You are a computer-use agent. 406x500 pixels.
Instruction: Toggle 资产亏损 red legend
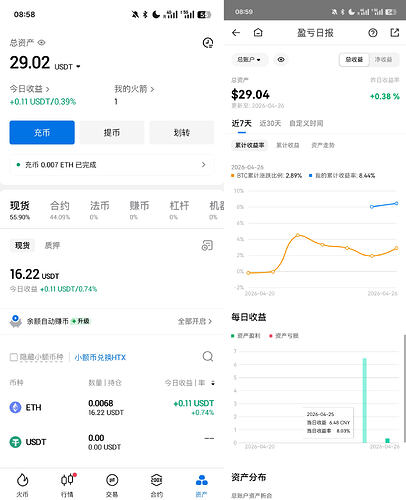coord(284,336)
